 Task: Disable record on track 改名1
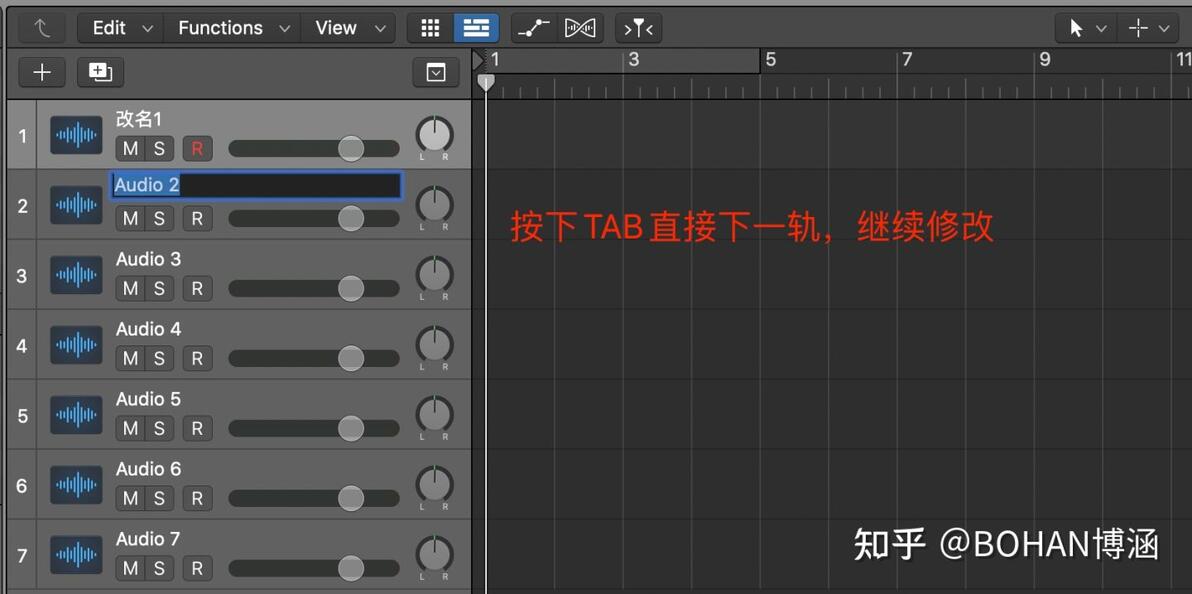coord(198,148)
